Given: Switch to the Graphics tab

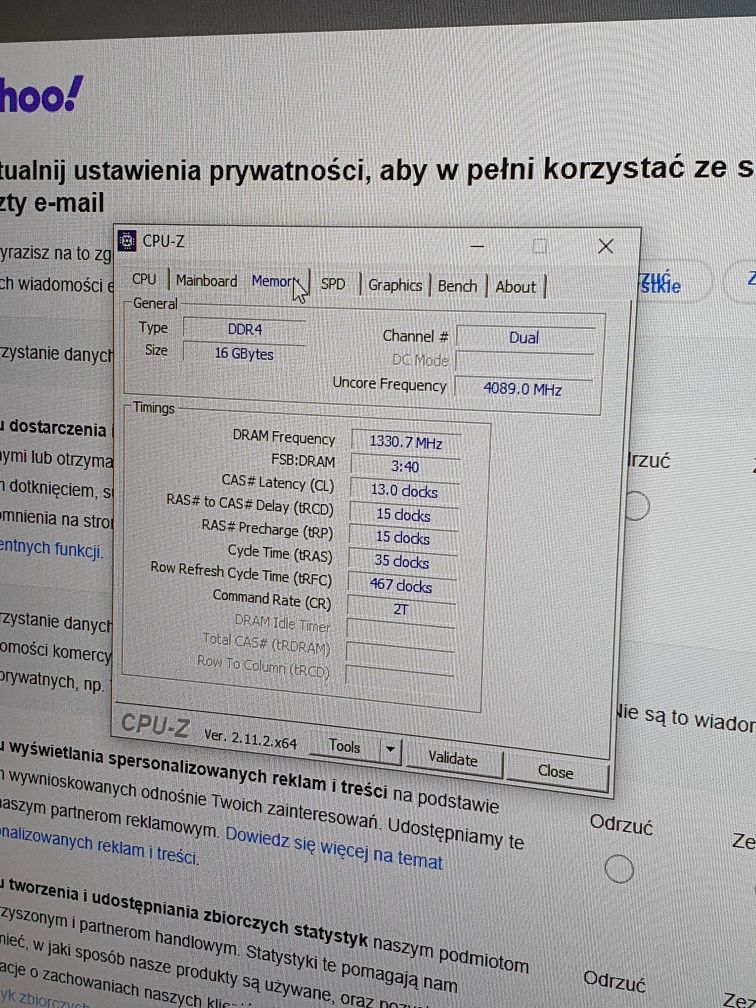Looking at the screenshot, I should pos(395,285).
